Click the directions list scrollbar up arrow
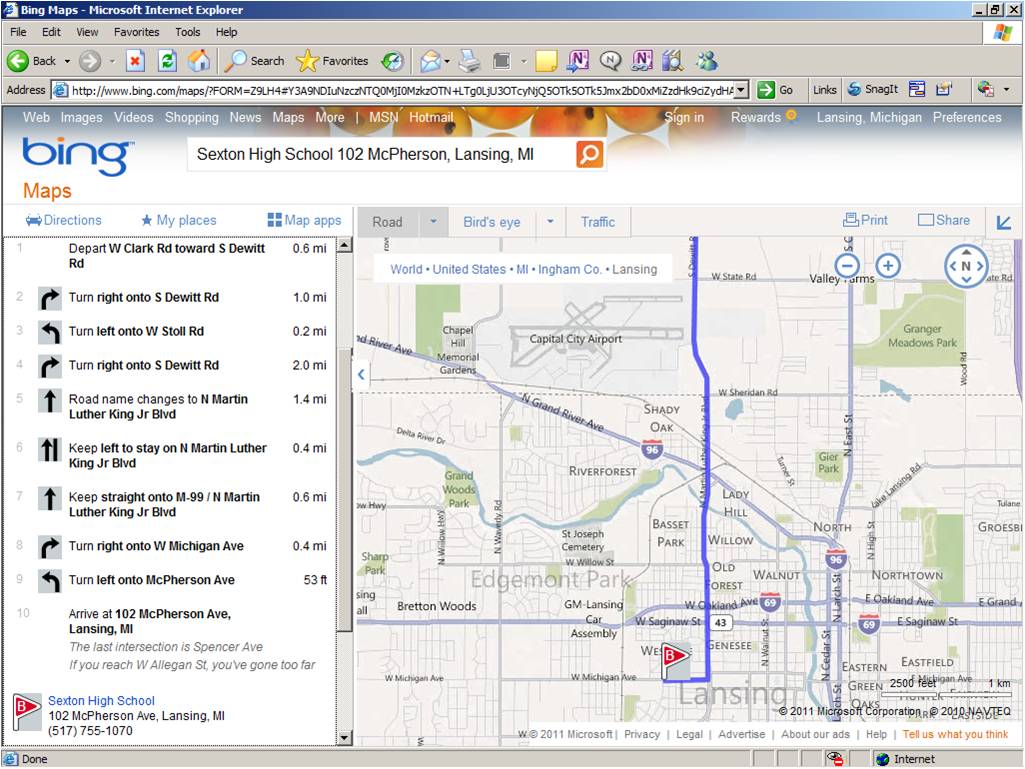This screenshot has width=1025, height=769. 344,246
